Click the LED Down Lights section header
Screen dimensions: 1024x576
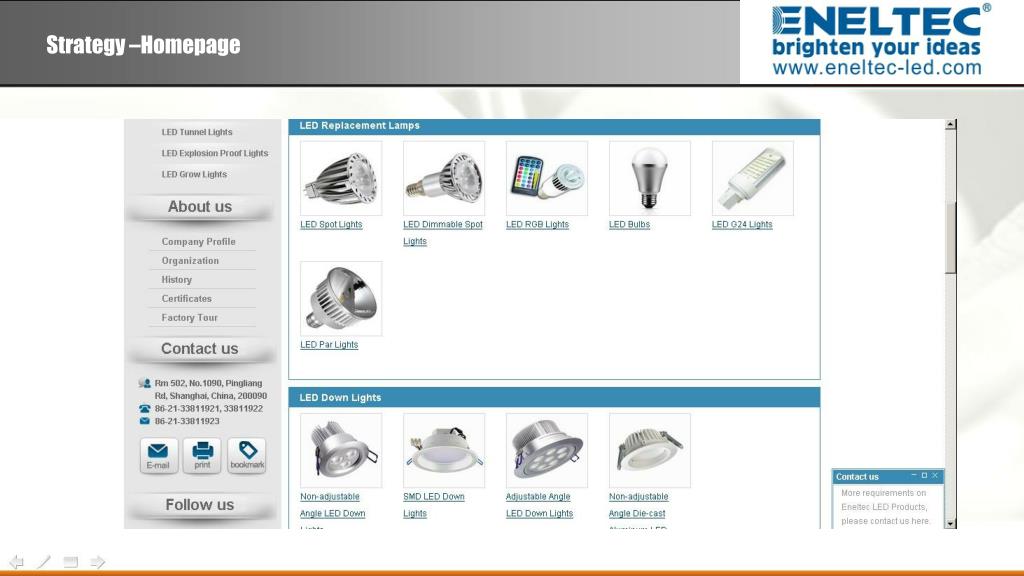[554, 397]
